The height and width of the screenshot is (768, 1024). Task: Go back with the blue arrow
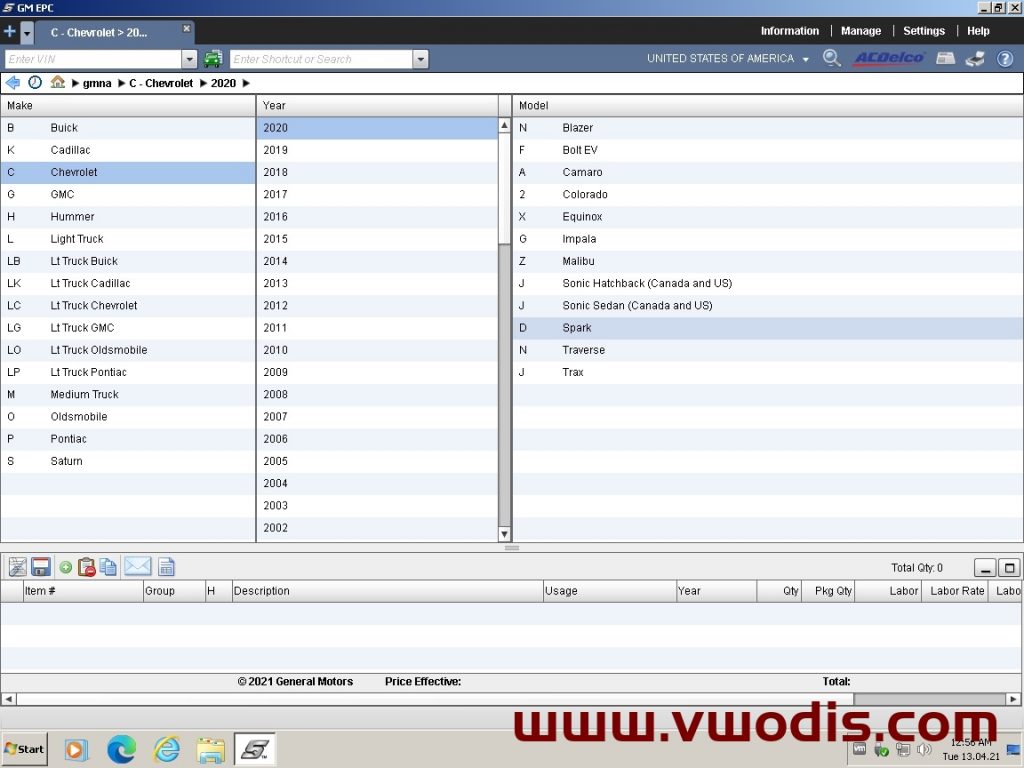tap(12, 82)
